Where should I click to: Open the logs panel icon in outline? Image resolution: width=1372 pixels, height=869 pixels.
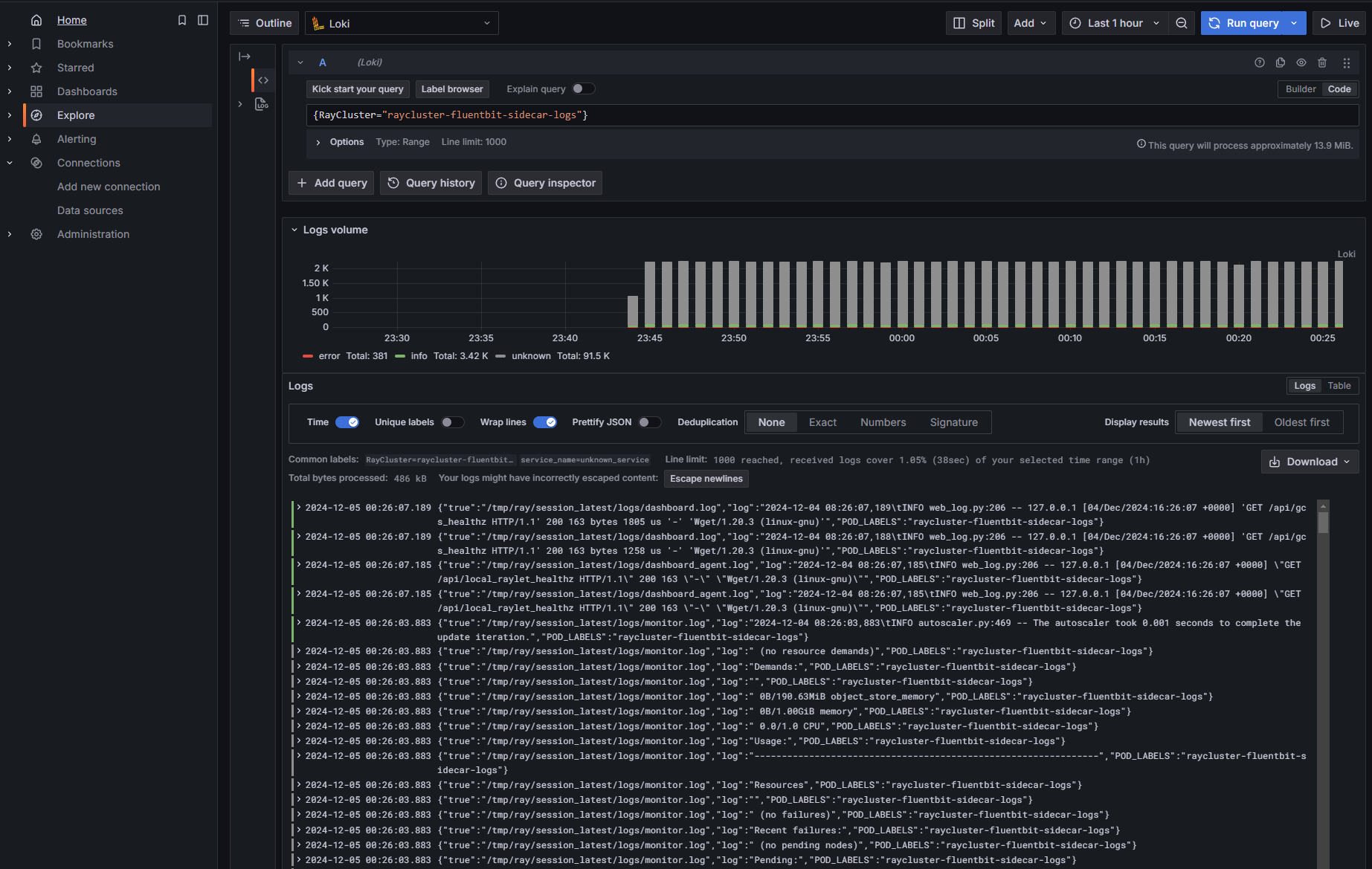pyautogui.click(x=261, y=104)
